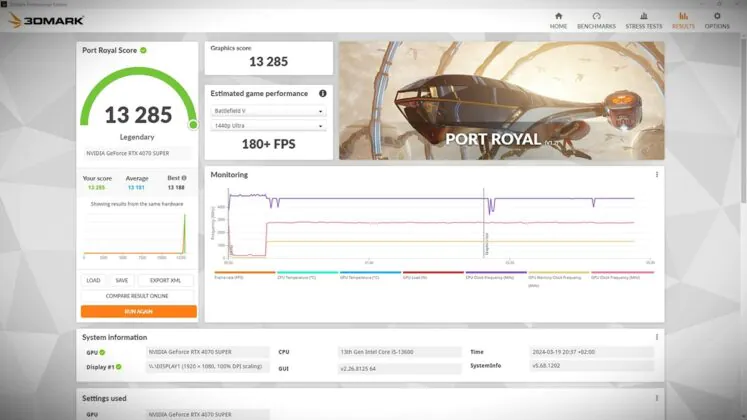
Task: Click the SystemInfo version field
Action: [592, 366]
